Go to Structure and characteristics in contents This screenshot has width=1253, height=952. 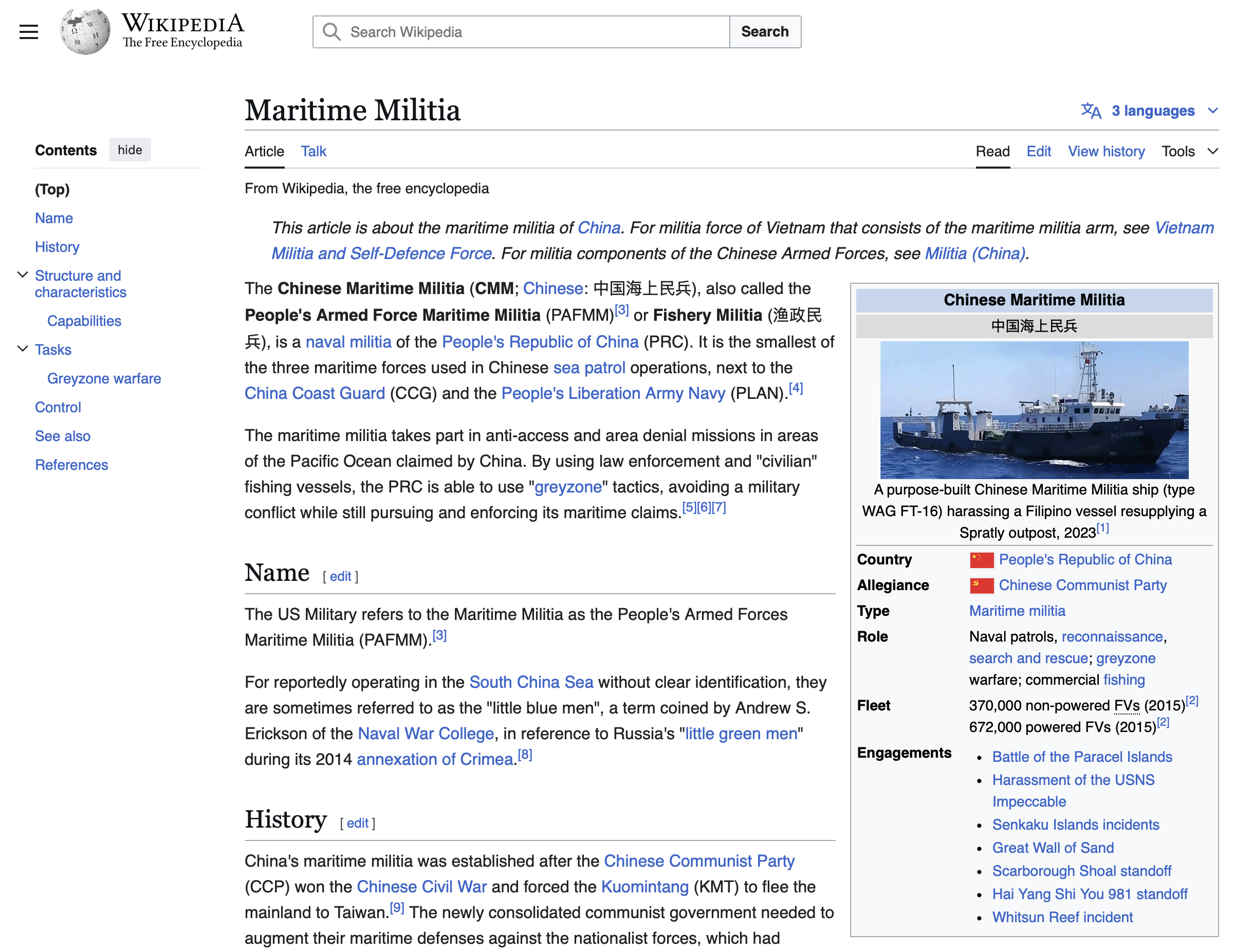[x=81, y=284]
